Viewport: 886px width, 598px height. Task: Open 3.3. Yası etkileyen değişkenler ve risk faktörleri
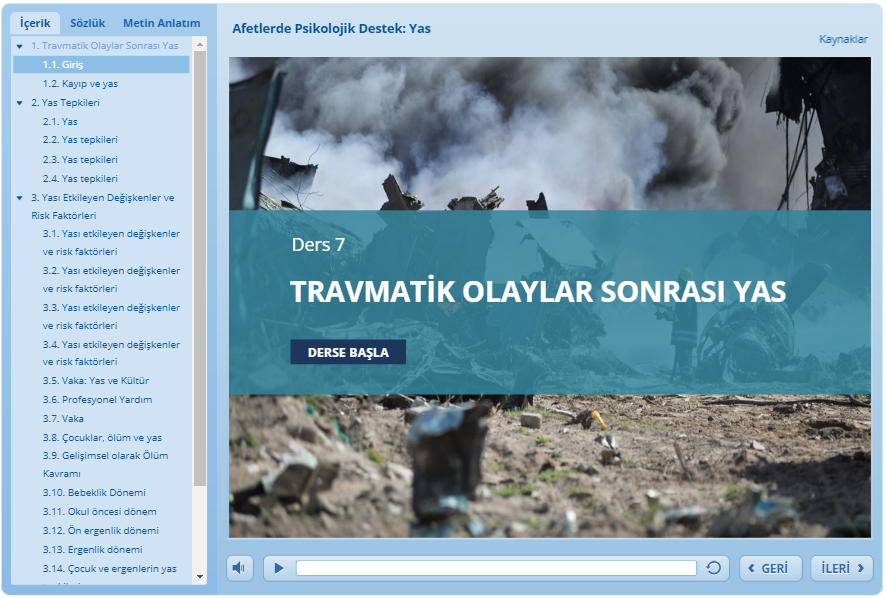click(x=111, y=317)
